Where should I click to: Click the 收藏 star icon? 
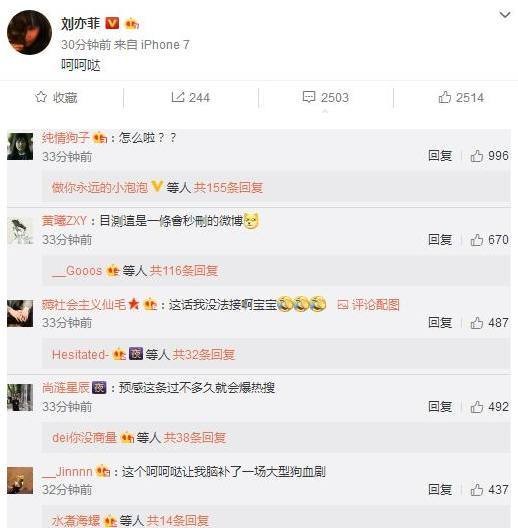pyautogui.click(x=41, y=97)
